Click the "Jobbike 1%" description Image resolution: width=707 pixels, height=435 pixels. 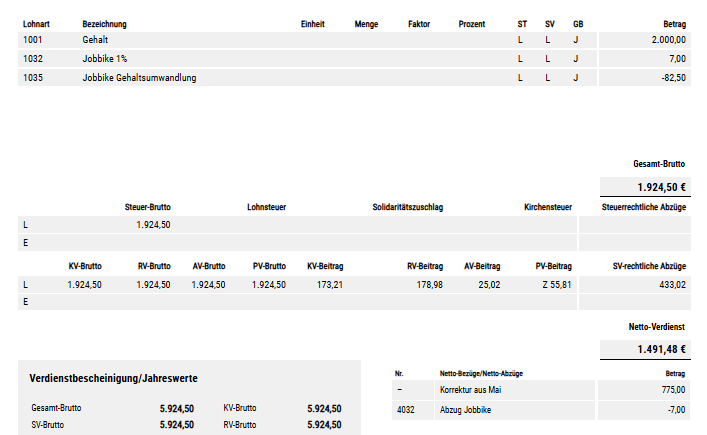click(x=104, y=59)
